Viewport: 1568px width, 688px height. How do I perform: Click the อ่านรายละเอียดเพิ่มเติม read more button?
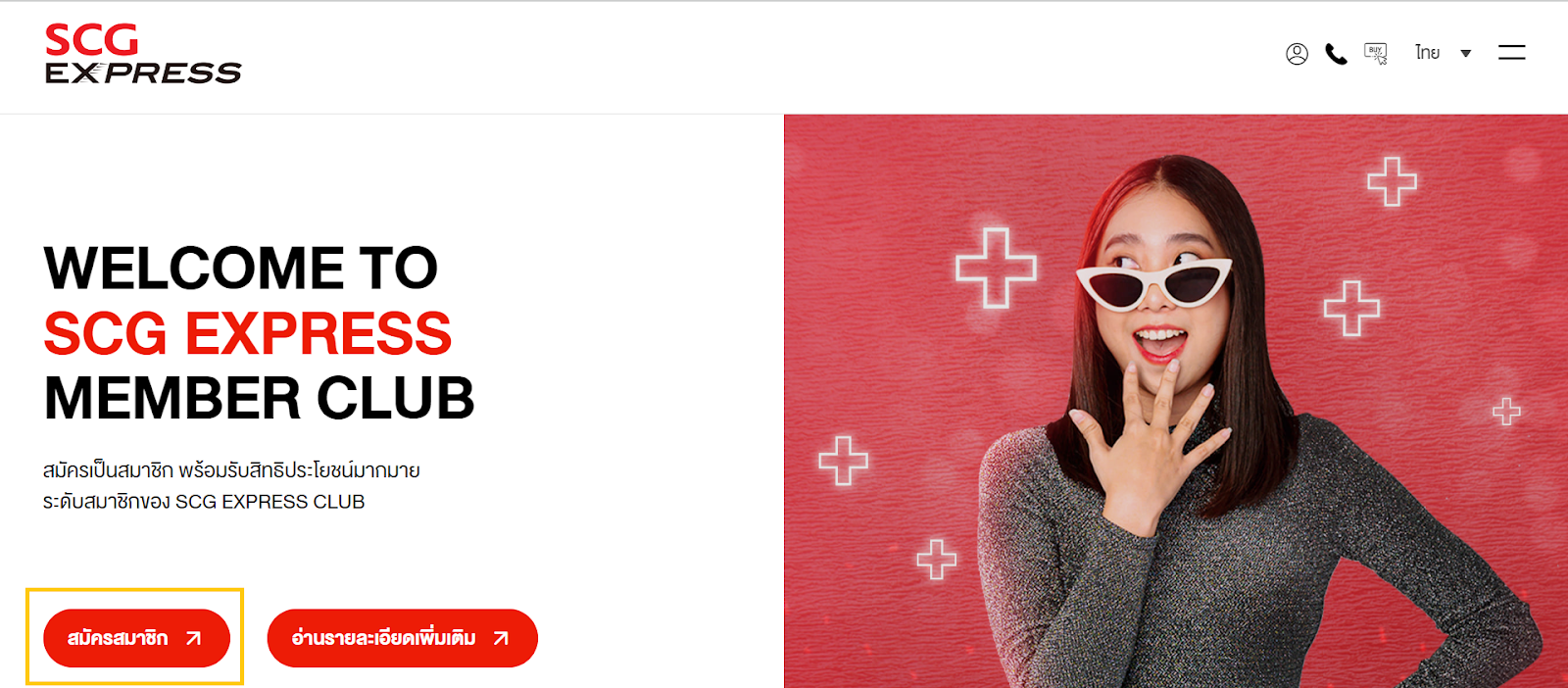coord(403,638)
